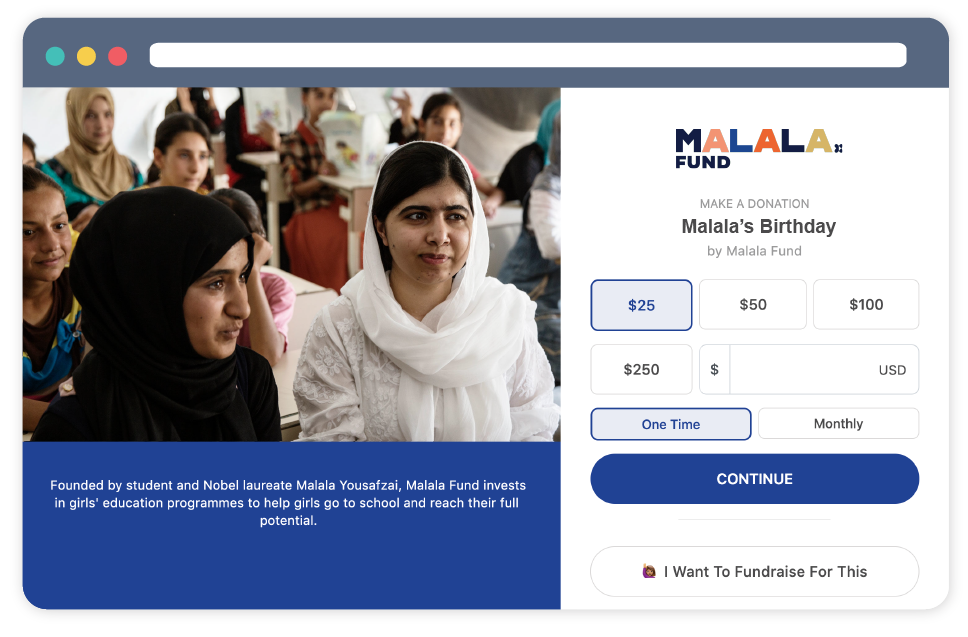Click the USD currency label
The width and height of the screenshot is (968, 637).
pyautogui.click(x=892, y=370)
